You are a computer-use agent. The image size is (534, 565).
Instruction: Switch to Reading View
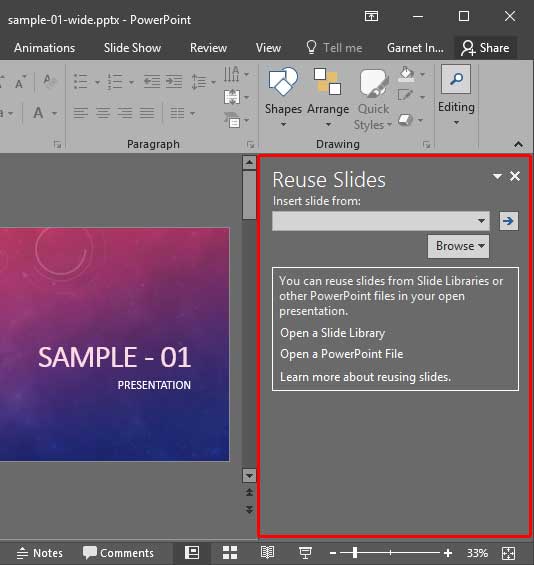click(x=267, y=552)
